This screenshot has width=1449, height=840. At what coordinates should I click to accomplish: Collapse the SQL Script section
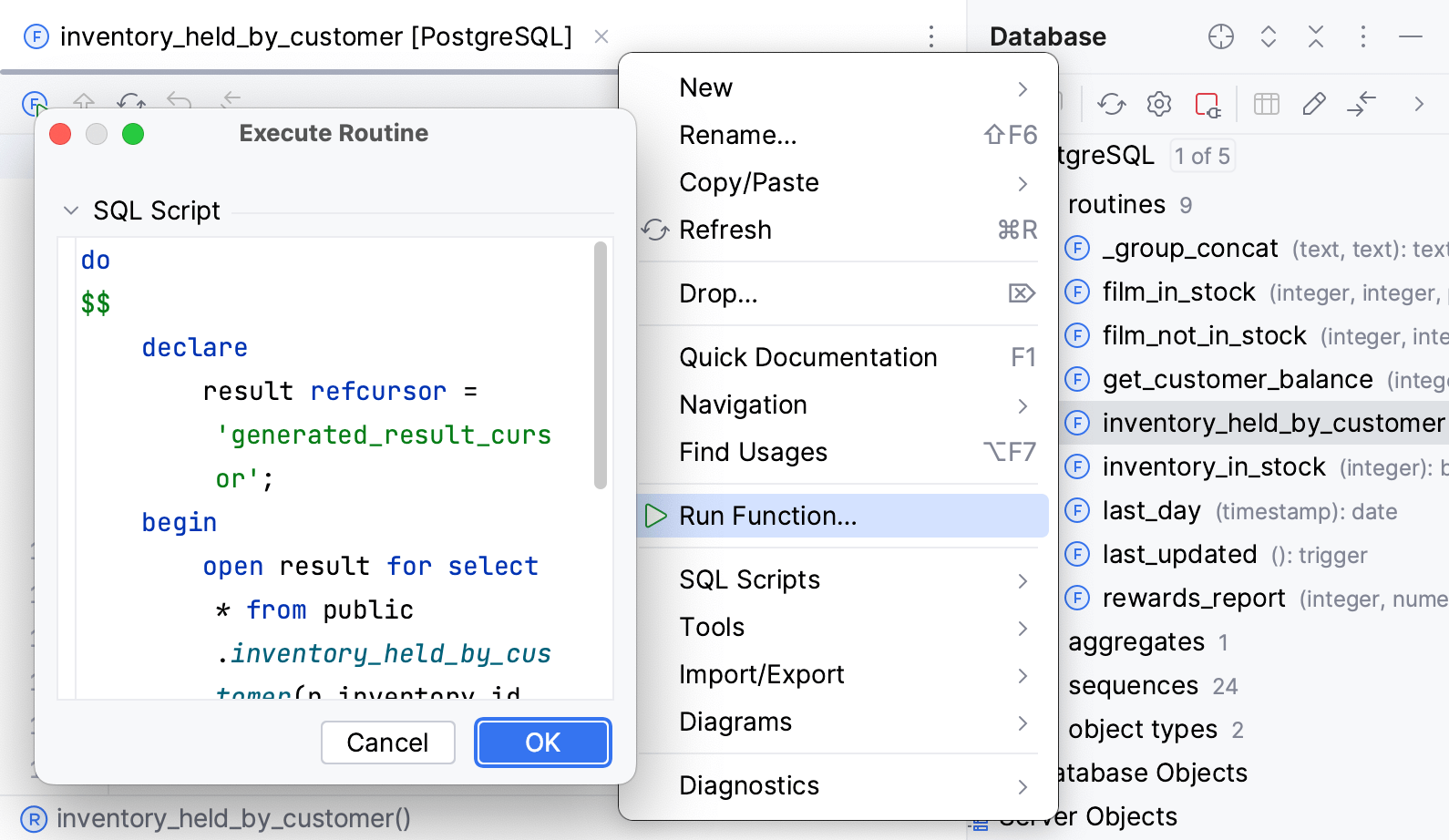click(x=71, y=210)
